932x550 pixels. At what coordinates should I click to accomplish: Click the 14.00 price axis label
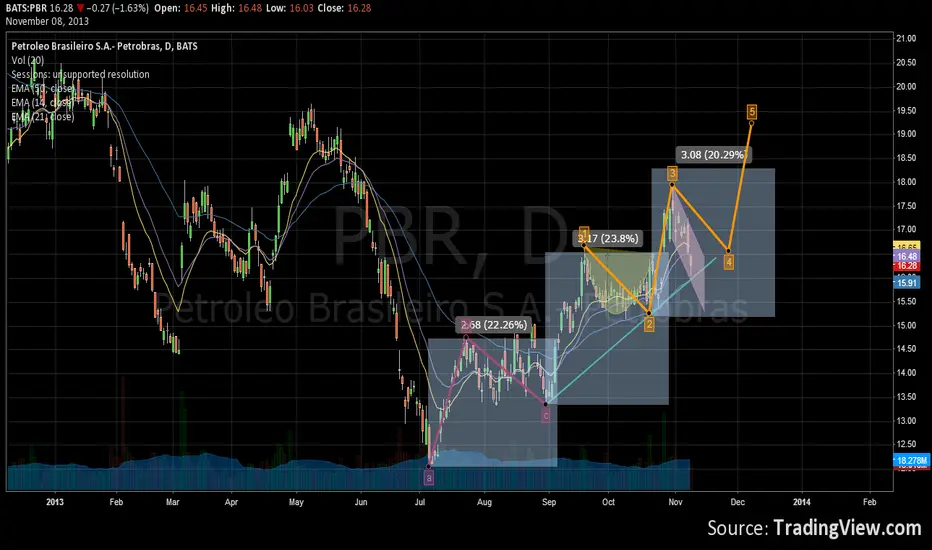tap(906, 373)
